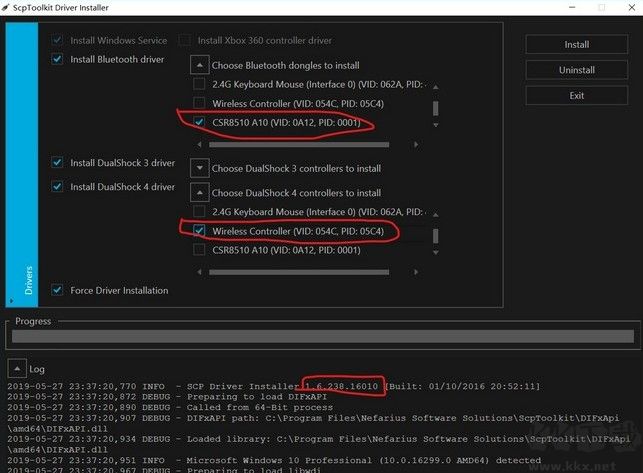
Task: Check CSR8510 A10 in DualShock 4 list
Action: [x=199, y=249]
